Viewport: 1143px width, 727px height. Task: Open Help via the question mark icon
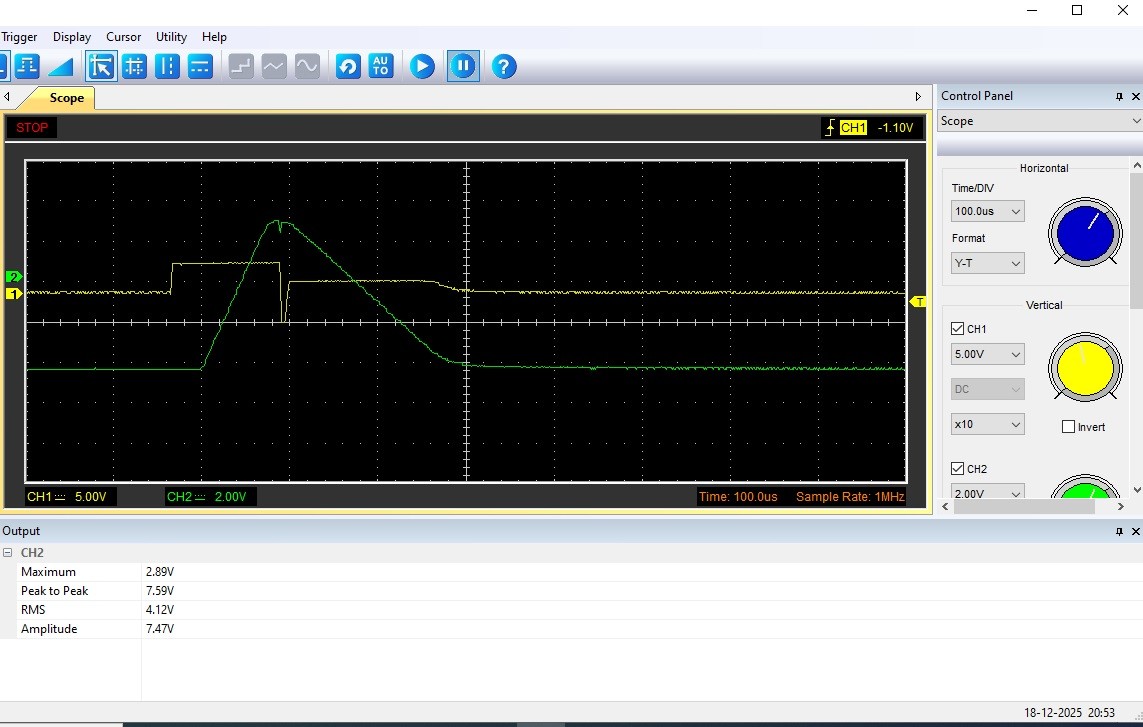(x=504, y=67)
